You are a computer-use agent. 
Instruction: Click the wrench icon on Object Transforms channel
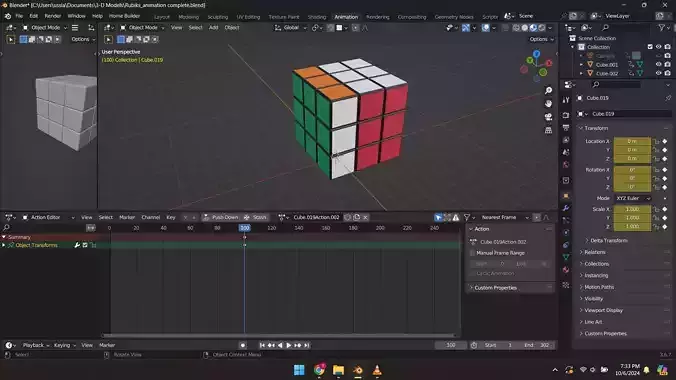(77, 245)
